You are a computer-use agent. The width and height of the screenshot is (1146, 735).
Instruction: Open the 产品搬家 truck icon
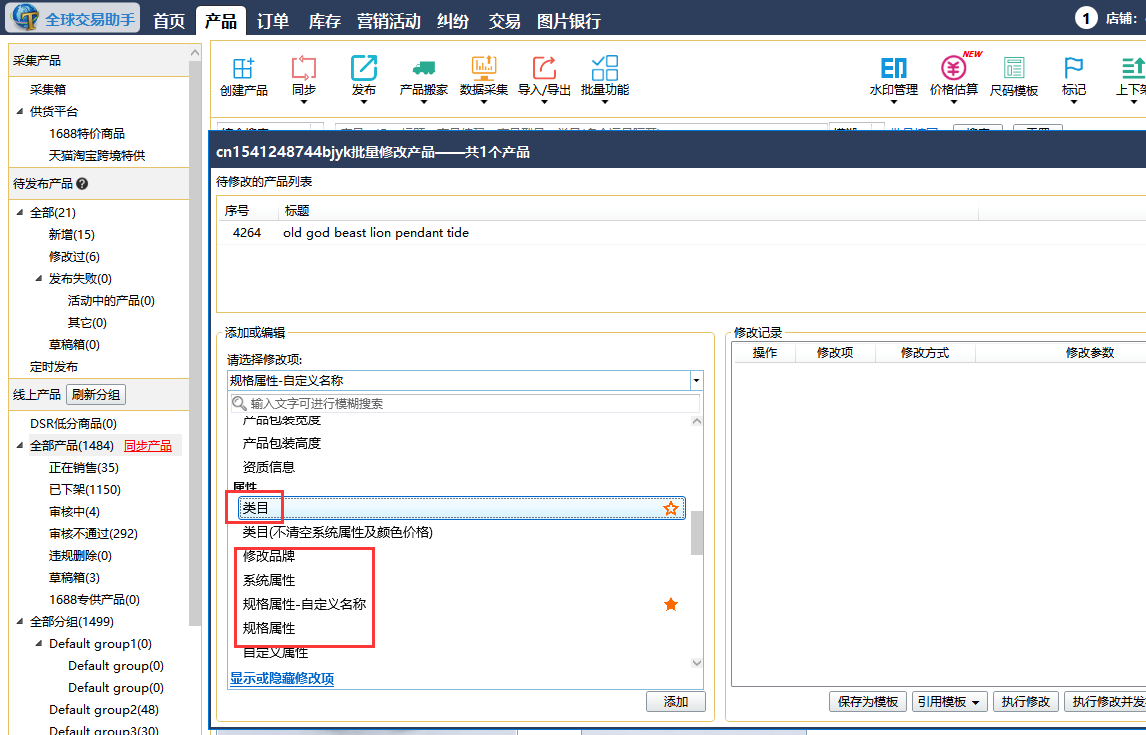423,68
